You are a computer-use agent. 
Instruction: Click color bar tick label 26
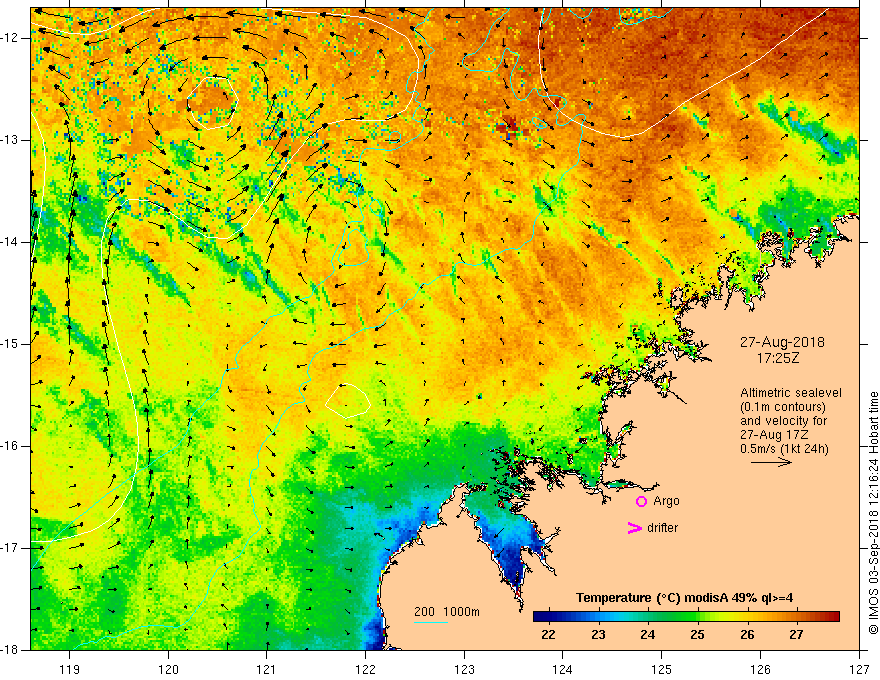tap(747, 635)
